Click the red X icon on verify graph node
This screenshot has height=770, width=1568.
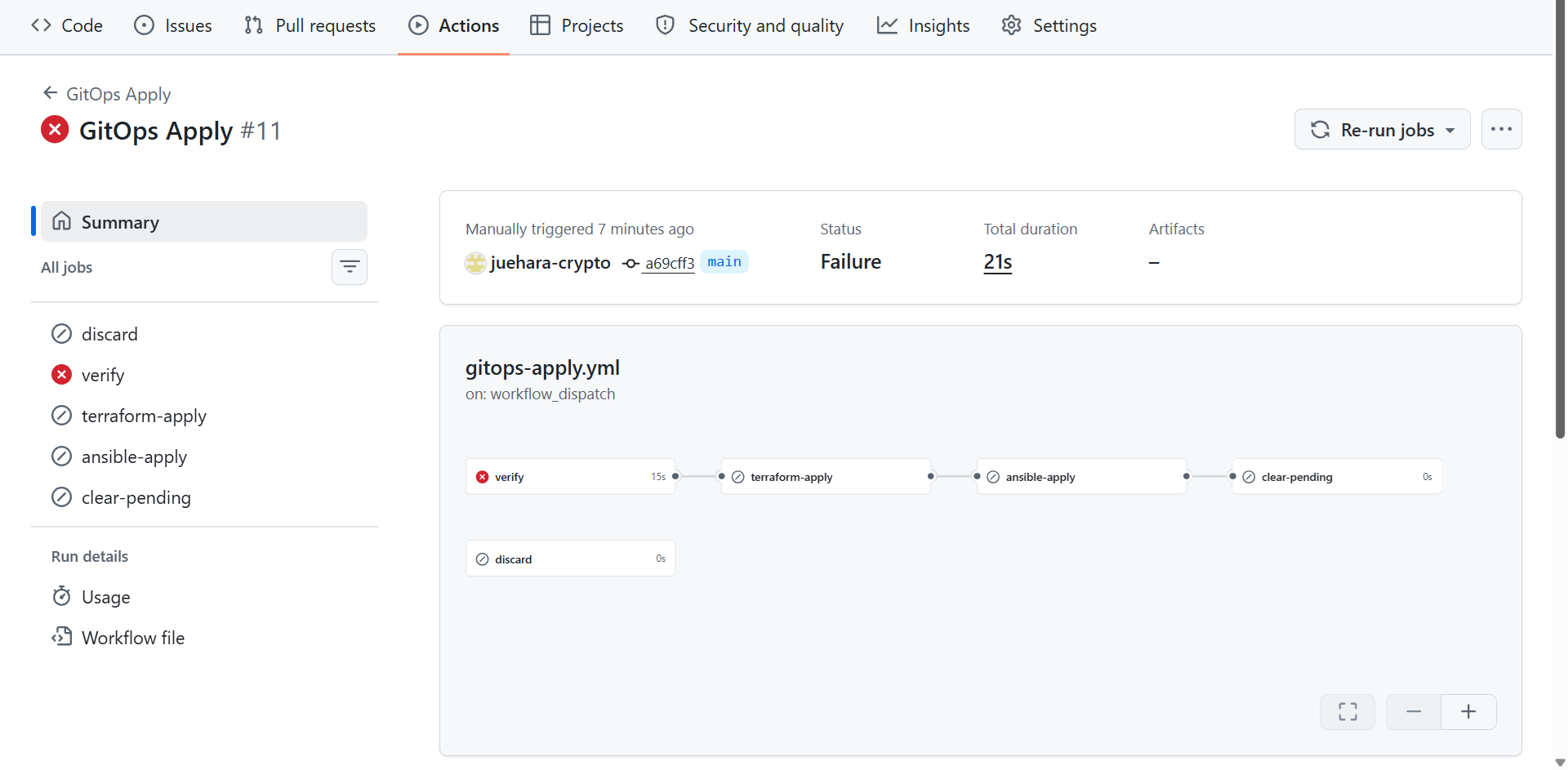tap(483, 477)
